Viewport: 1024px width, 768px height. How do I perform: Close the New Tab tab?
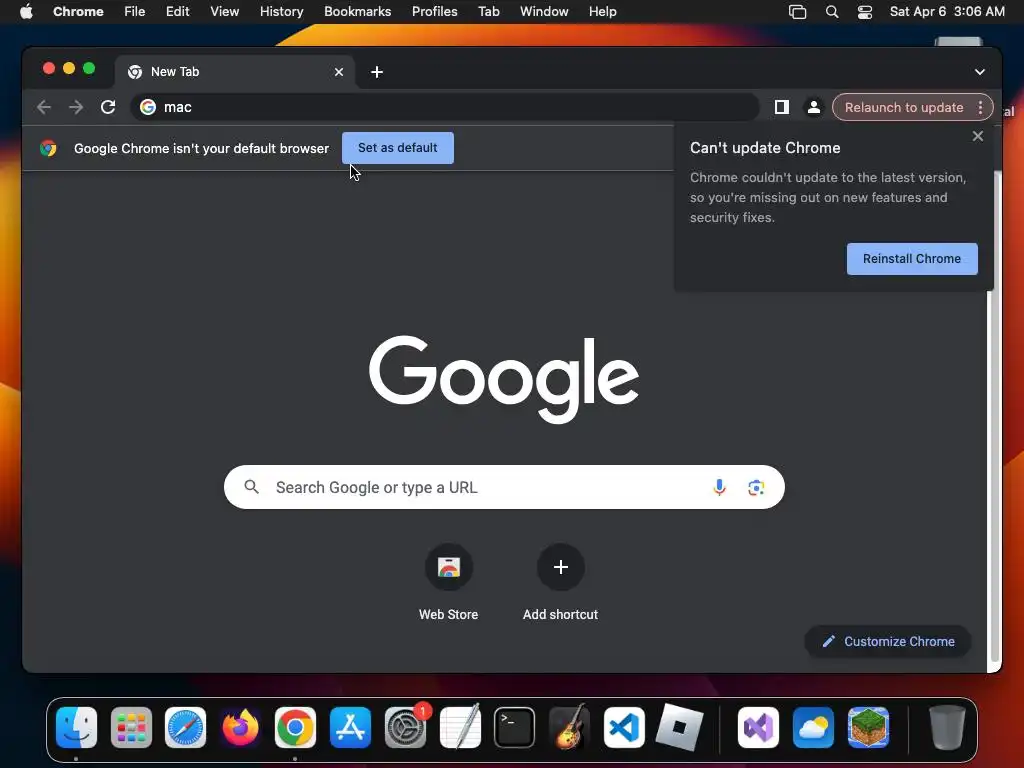(339, 72)
